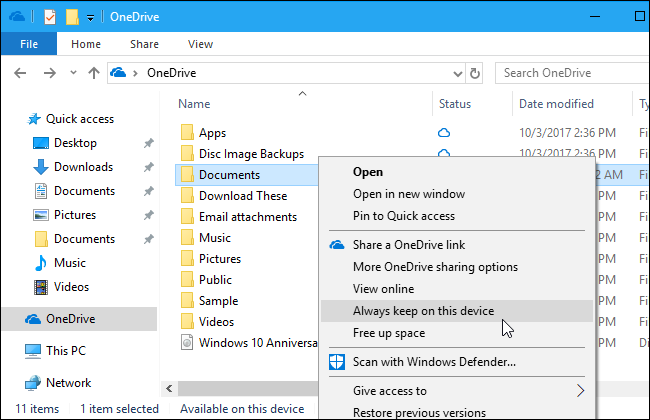Choose Open in new window
This screenshot has width=650, height=420.
click(409, 194)
